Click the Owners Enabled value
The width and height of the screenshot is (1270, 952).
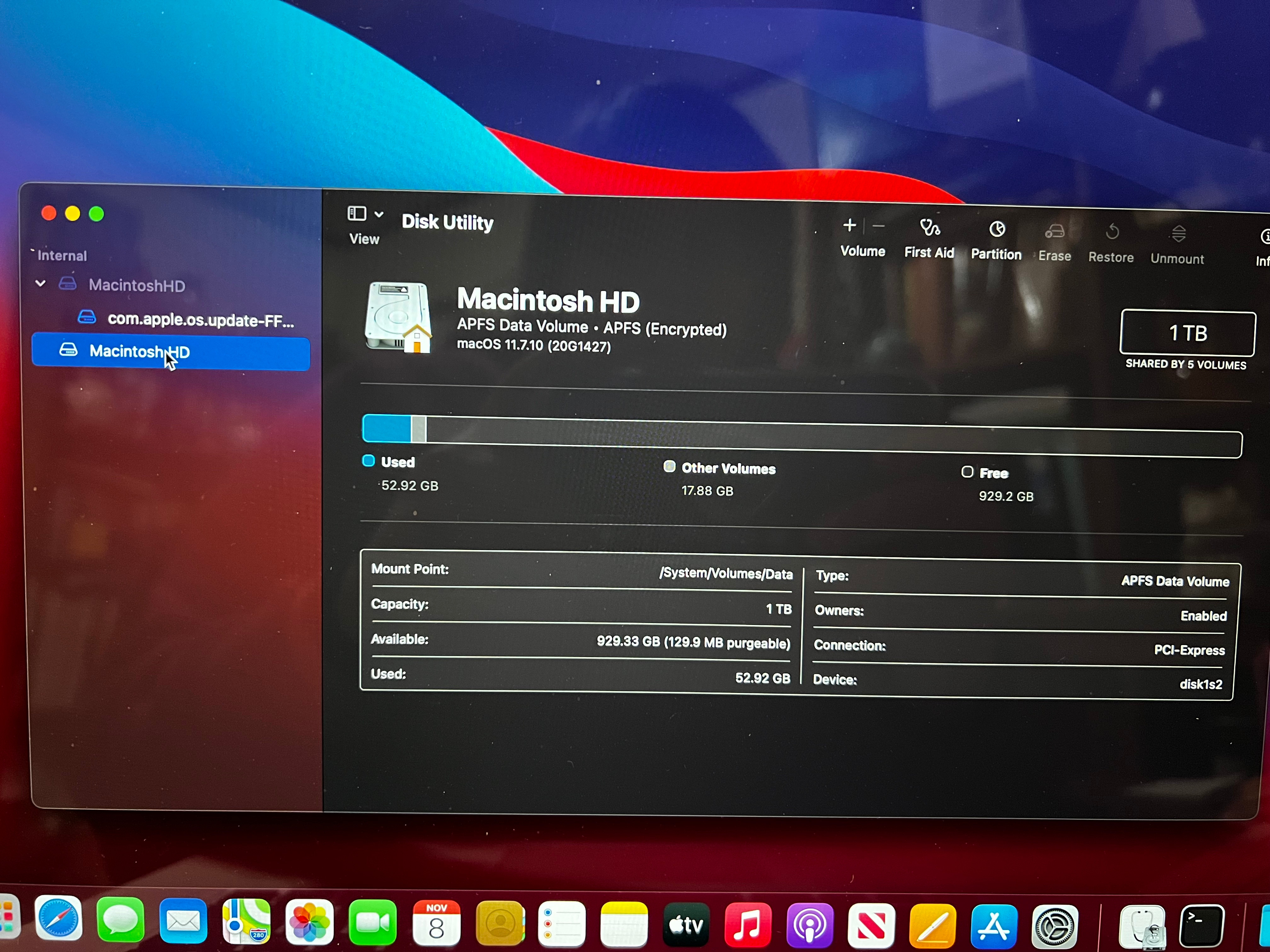point(1204,616)
